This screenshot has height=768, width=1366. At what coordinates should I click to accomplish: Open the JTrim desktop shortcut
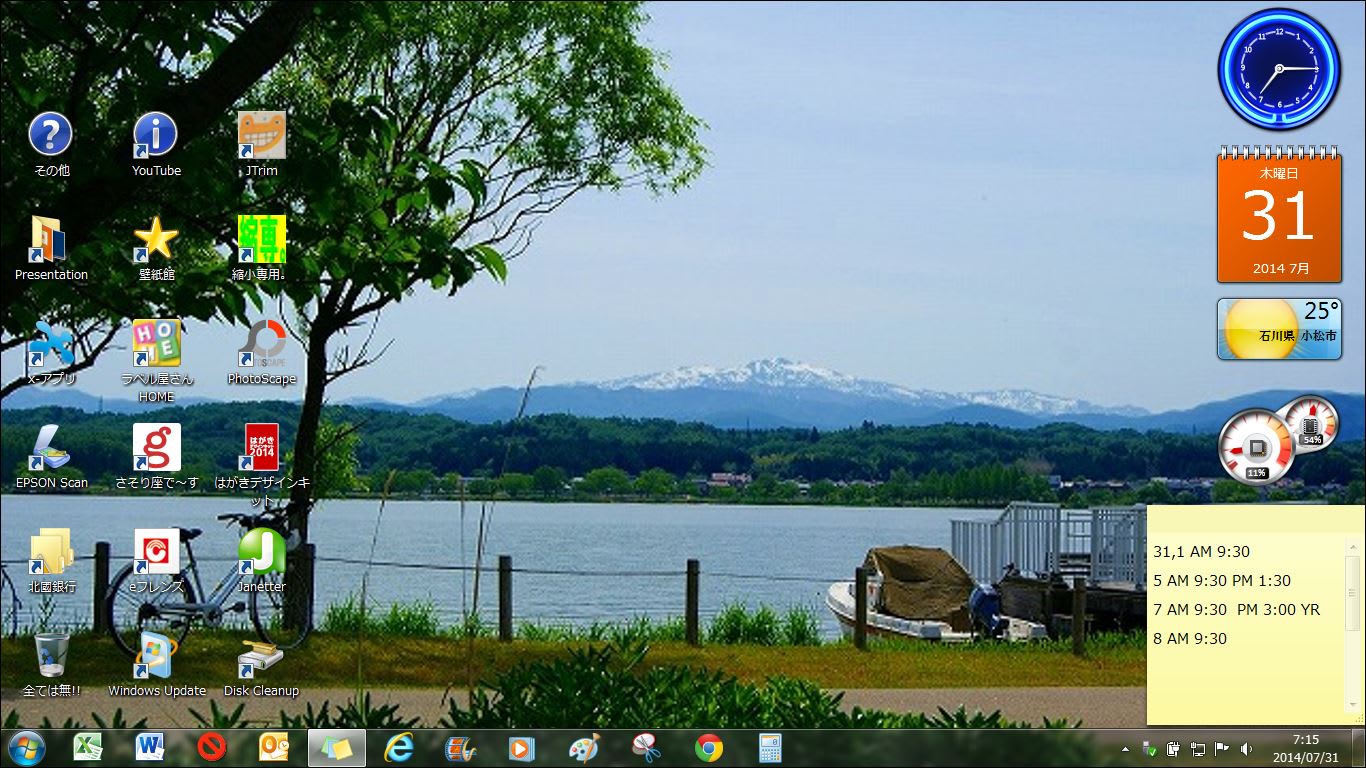click(262, 137)
